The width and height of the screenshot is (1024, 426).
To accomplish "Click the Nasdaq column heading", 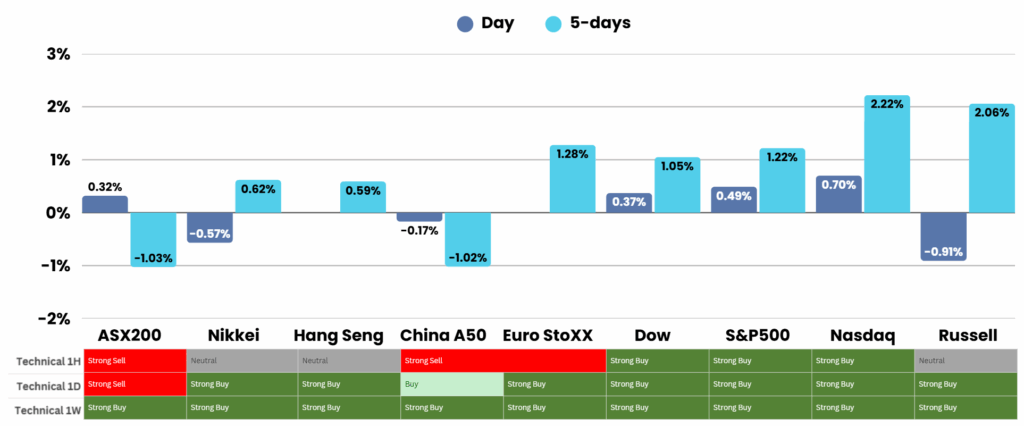I will (862, 335).
